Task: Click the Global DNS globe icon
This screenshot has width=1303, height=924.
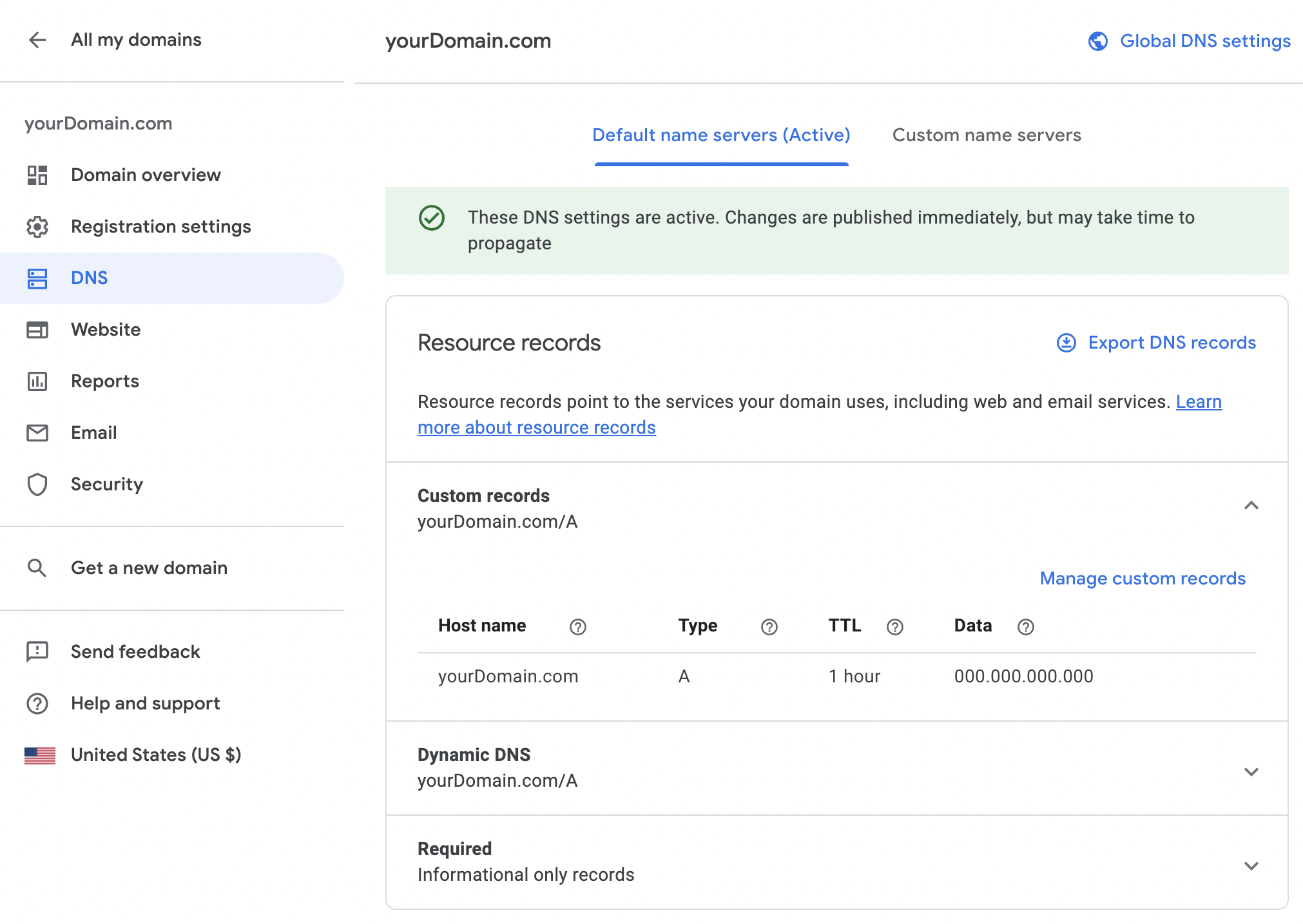Action: point(1098,41)
